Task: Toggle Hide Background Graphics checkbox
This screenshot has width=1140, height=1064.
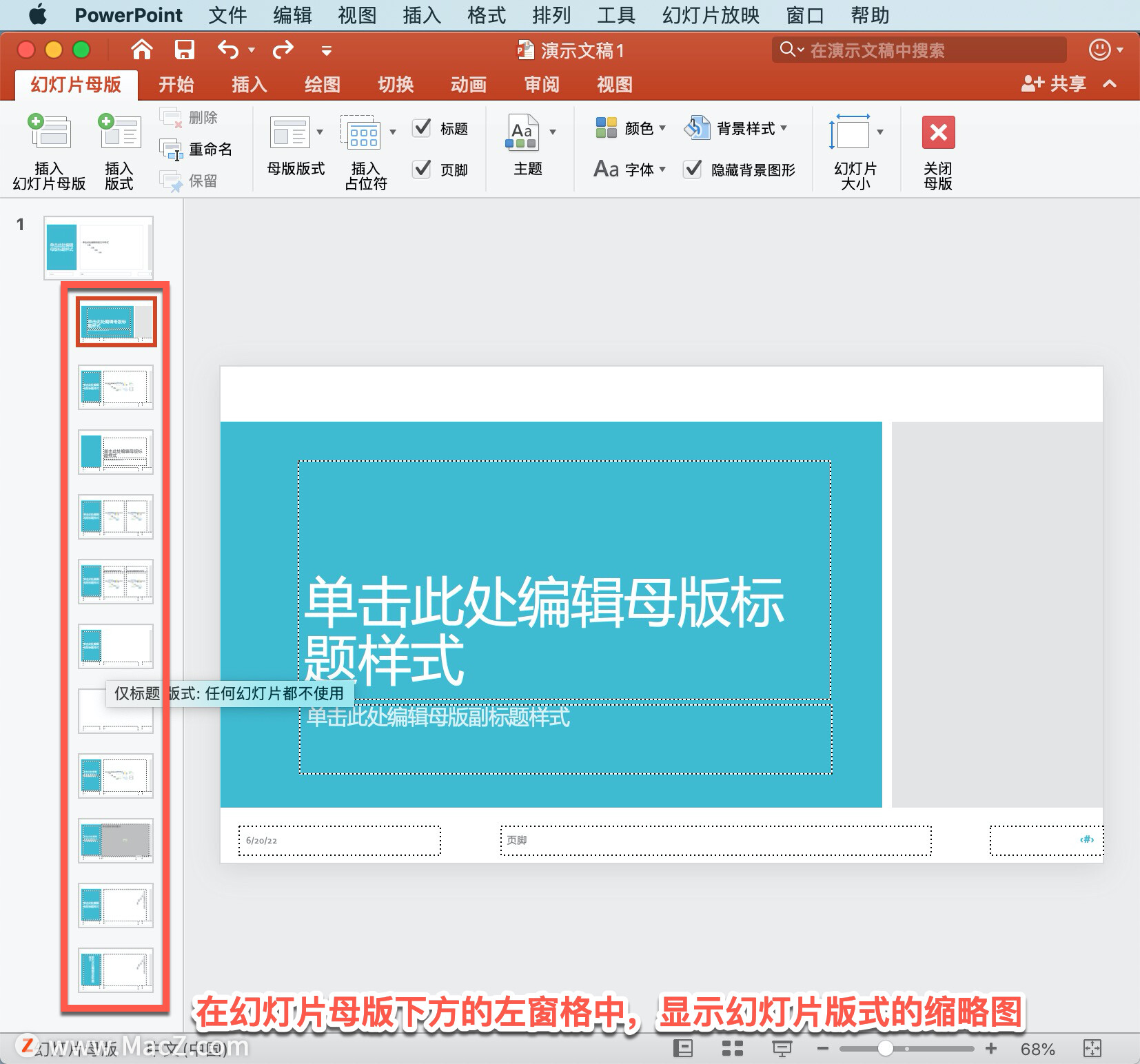Action: [693, 169]
